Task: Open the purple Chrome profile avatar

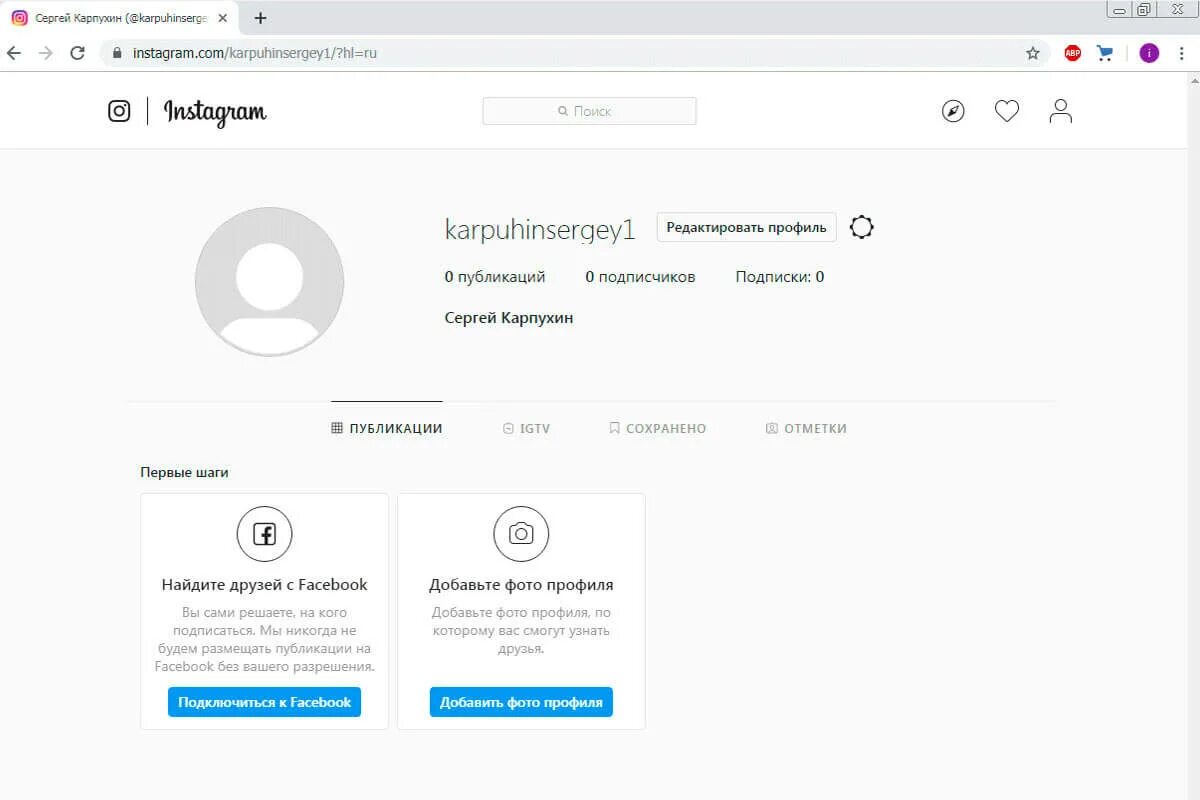Action: 1149,53
